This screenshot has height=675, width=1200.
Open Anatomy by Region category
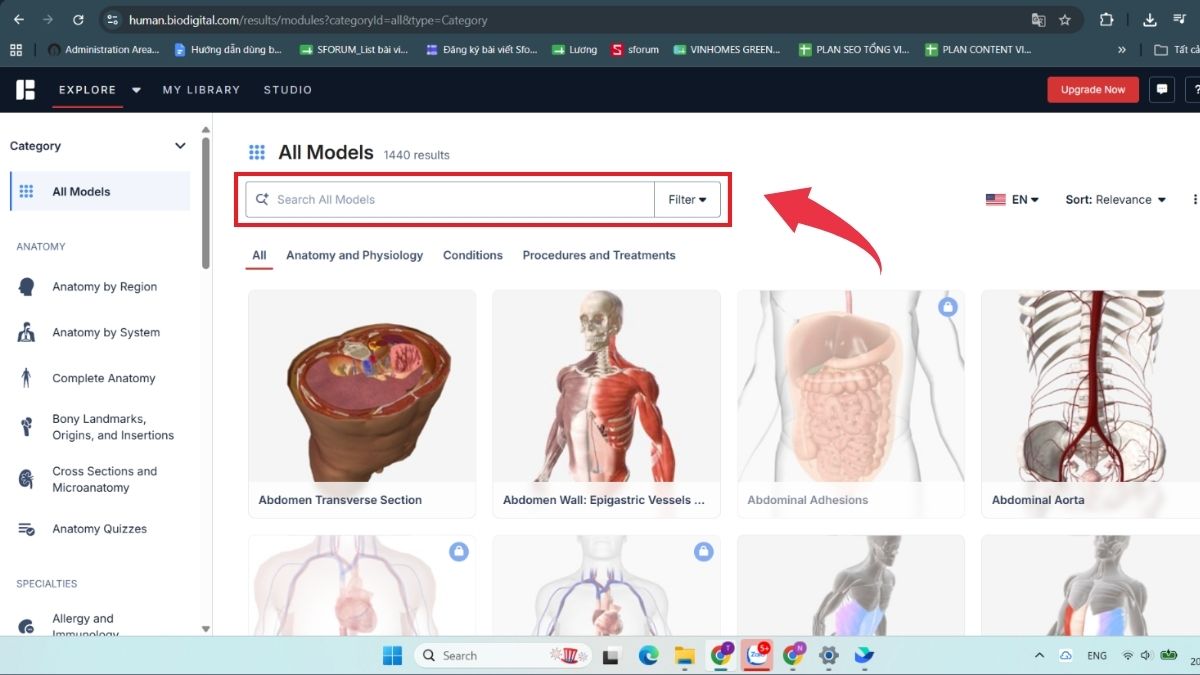104,287
